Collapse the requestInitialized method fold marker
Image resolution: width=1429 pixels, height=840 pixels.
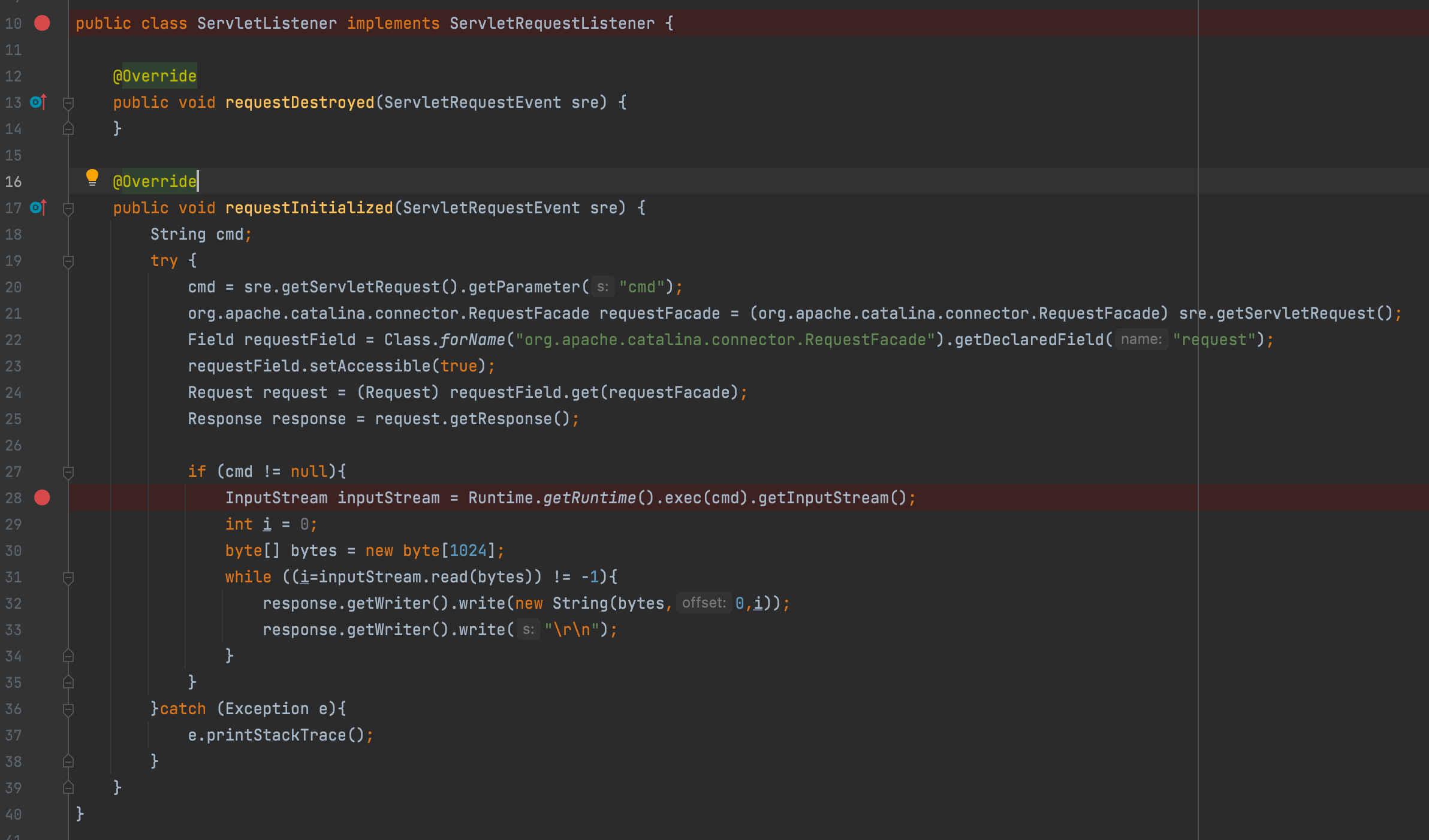coord(68,209)
